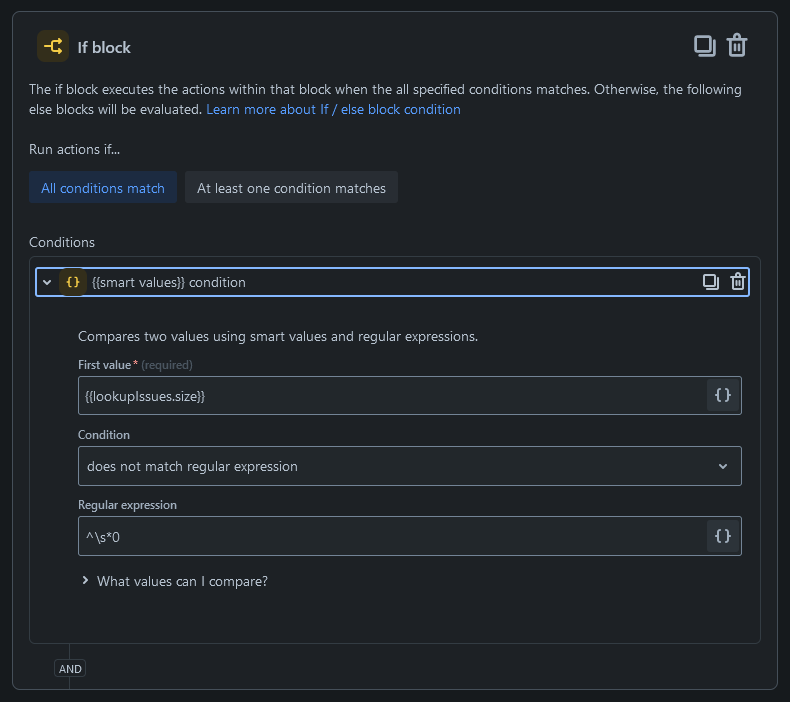
Task: Collapse the smart values condition chevron
Action: pos(47,282)
